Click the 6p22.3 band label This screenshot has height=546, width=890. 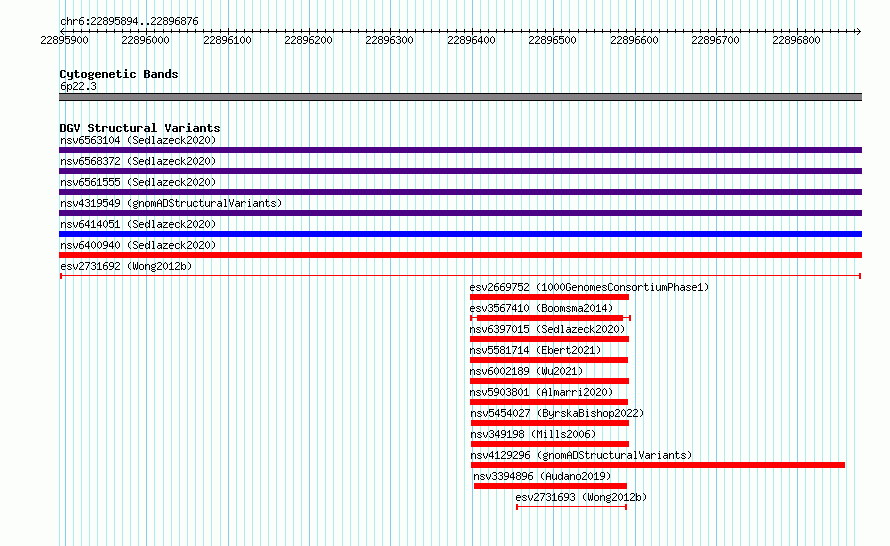tap(78, 86)
